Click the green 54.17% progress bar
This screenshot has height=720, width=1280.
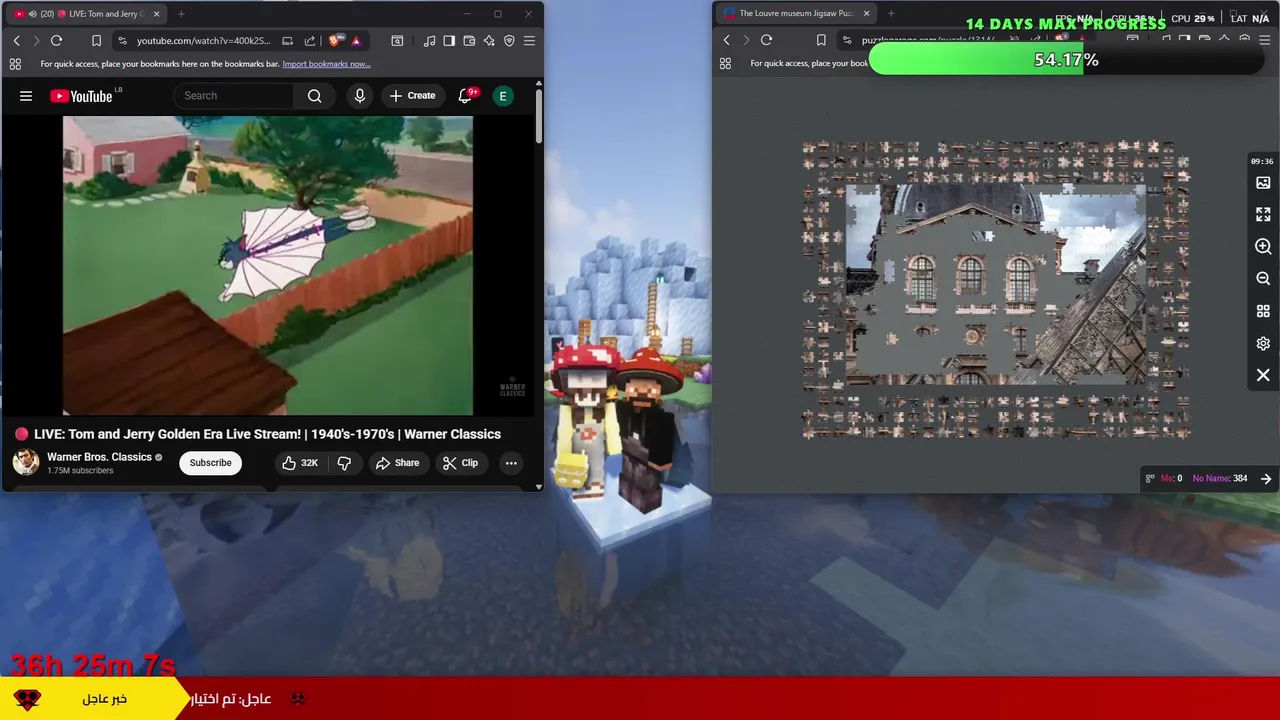click(x=1066, y=60)
